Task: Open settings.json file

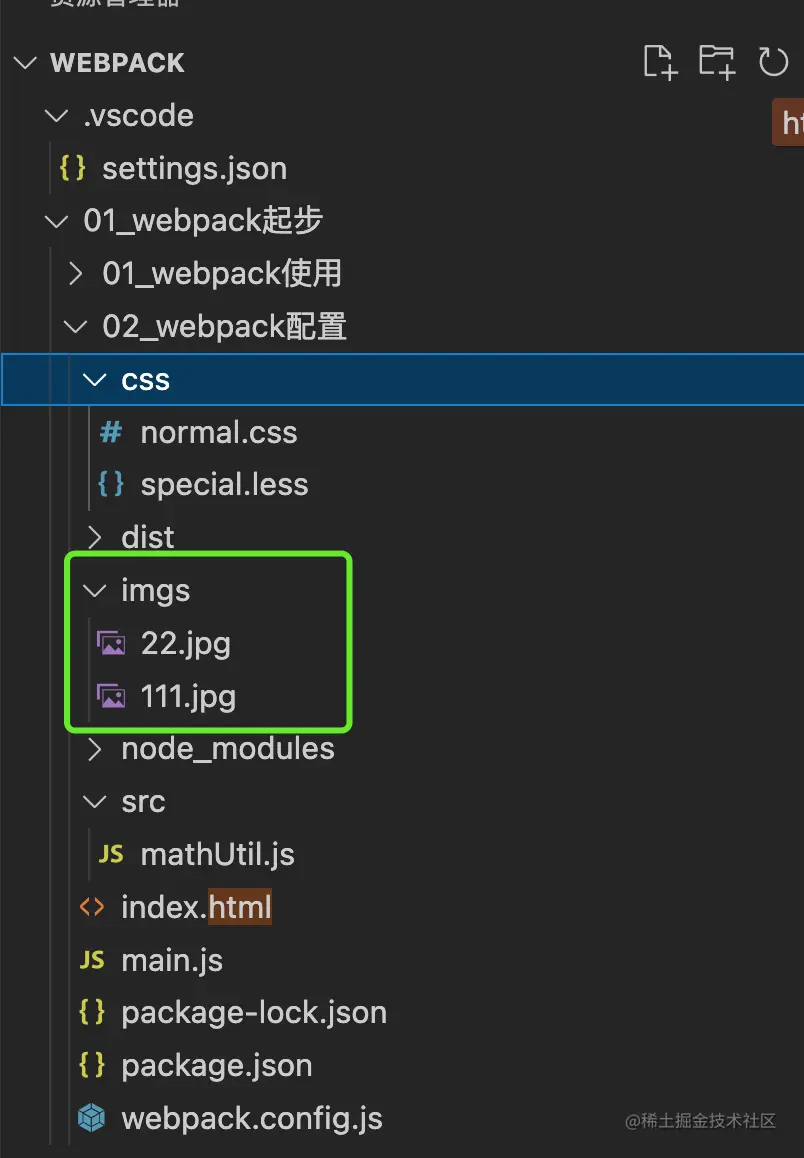Action: tap(194, 168)
